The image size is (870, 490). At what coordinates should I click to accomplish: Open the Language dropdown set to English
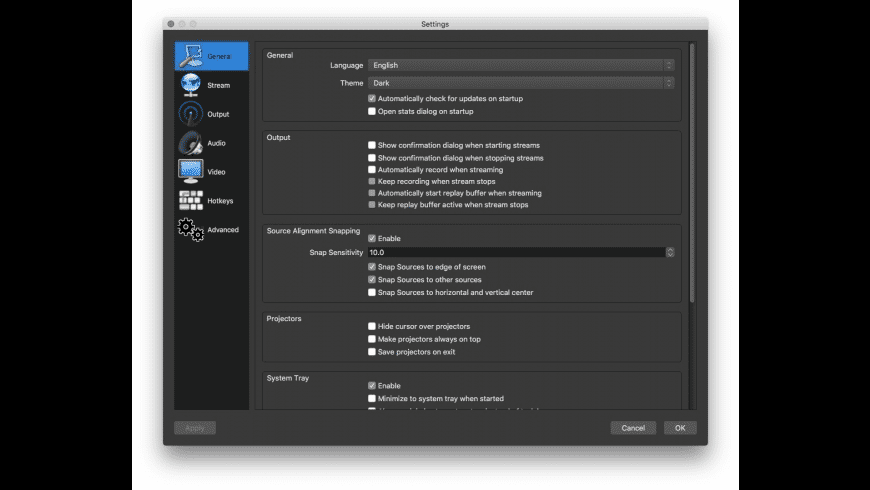coord(521,65)
